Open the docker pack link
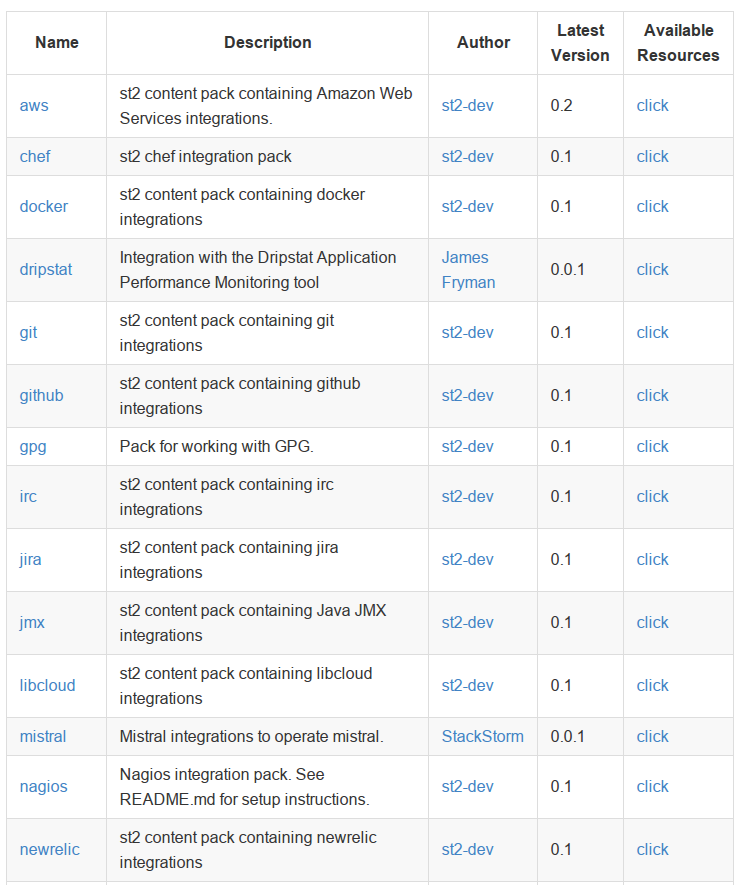 (43, 207)
